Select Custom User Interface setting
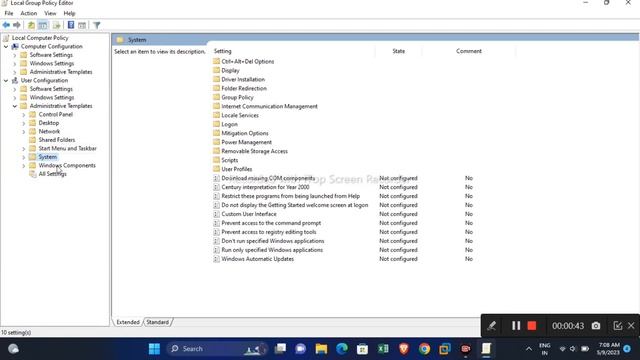 (x=249, y=214)
